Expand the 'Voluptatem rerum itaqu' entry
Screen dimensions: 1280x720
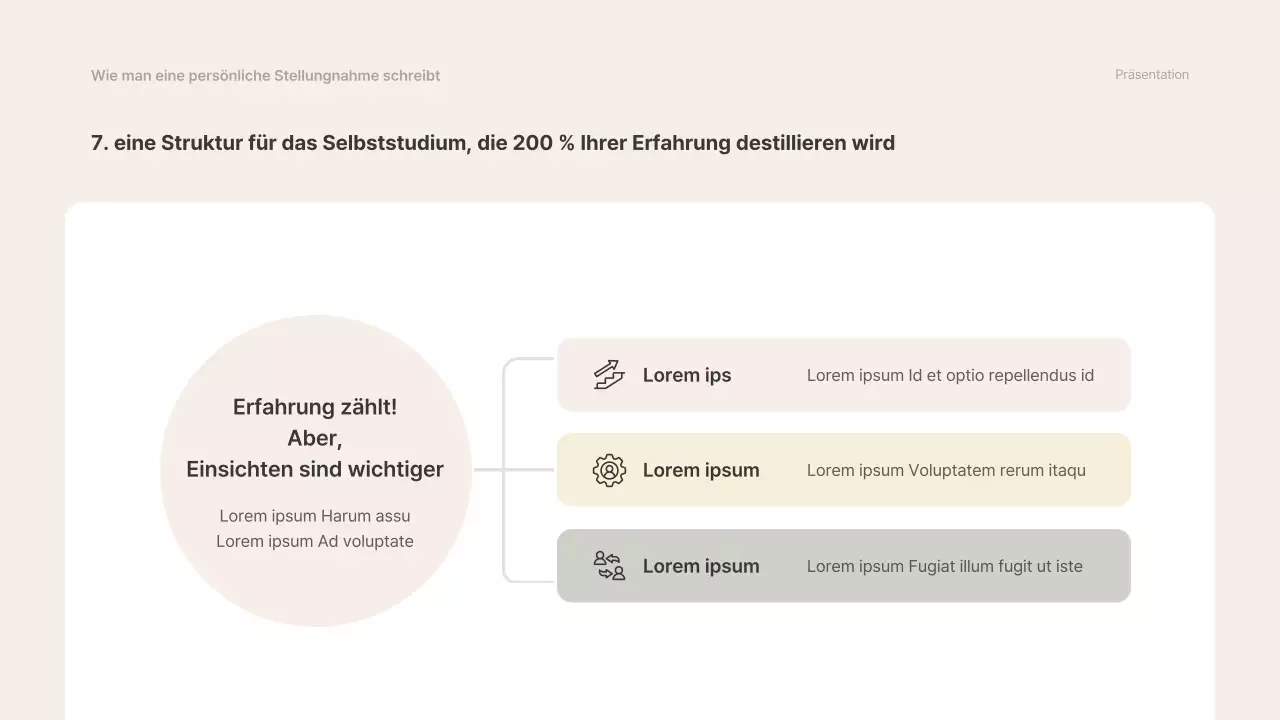tap(946, 470)
